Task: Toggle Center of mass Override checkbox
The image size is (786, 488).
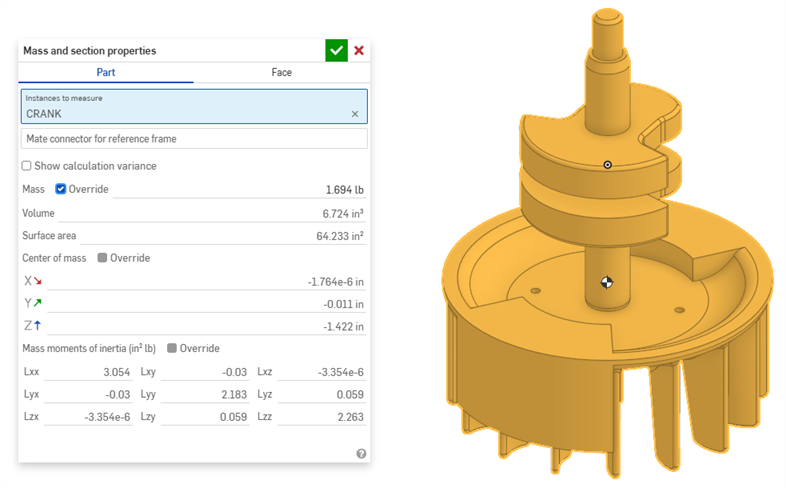Action: coord(102,258)
